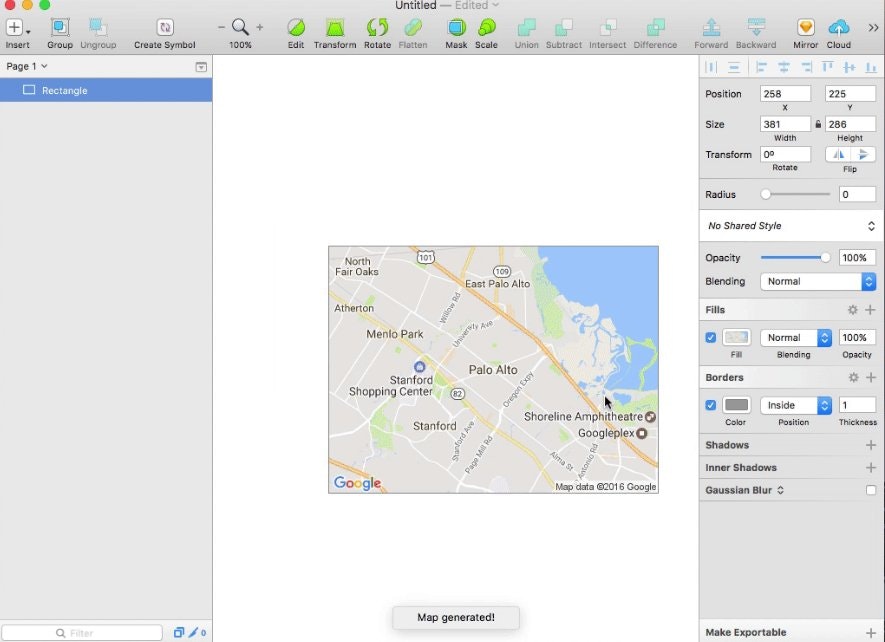The width and height of the screenshot is (885, 642).
Task: Align layer horizontal centers
Action: [x=783, y=68]
